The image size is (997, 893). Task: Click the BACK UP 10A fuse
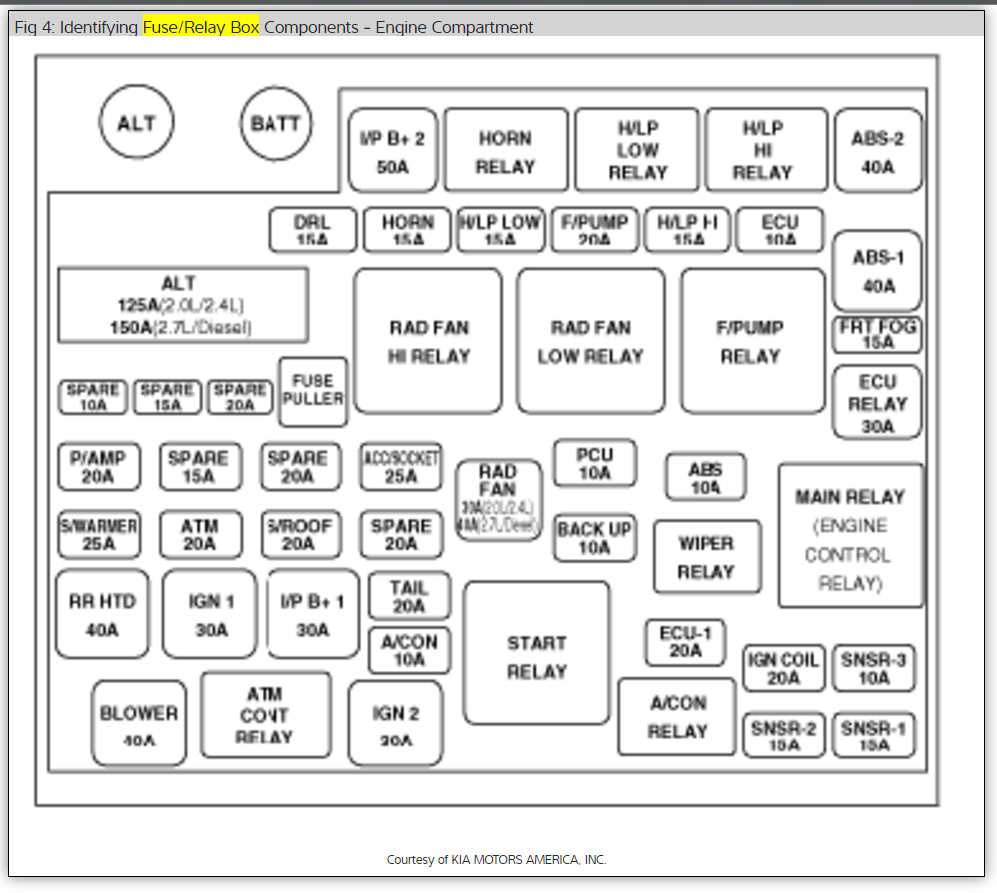click(595, 538)
